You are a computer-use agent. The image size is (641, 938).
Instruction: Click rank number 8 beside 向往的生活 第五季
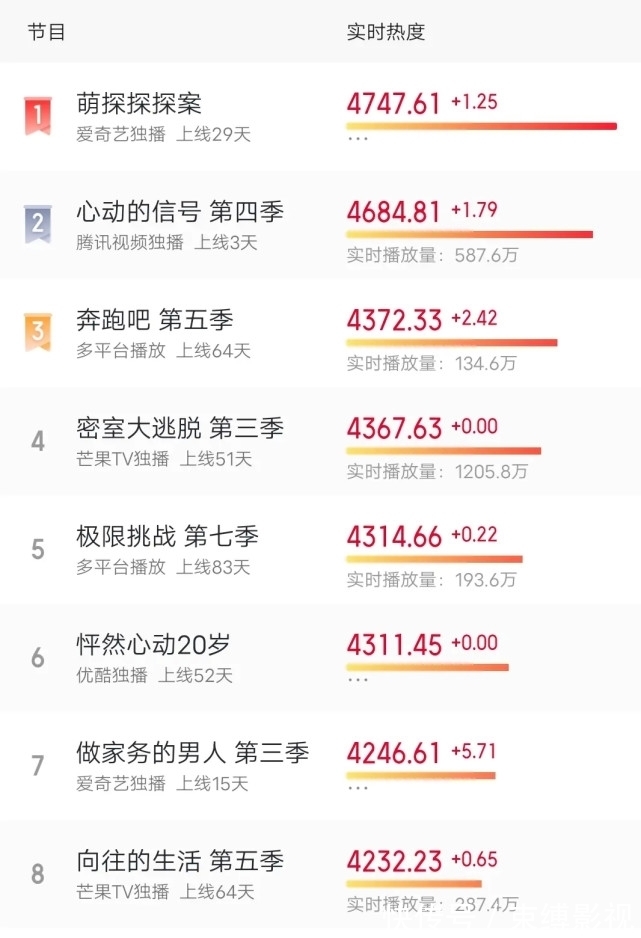point(37,875)
